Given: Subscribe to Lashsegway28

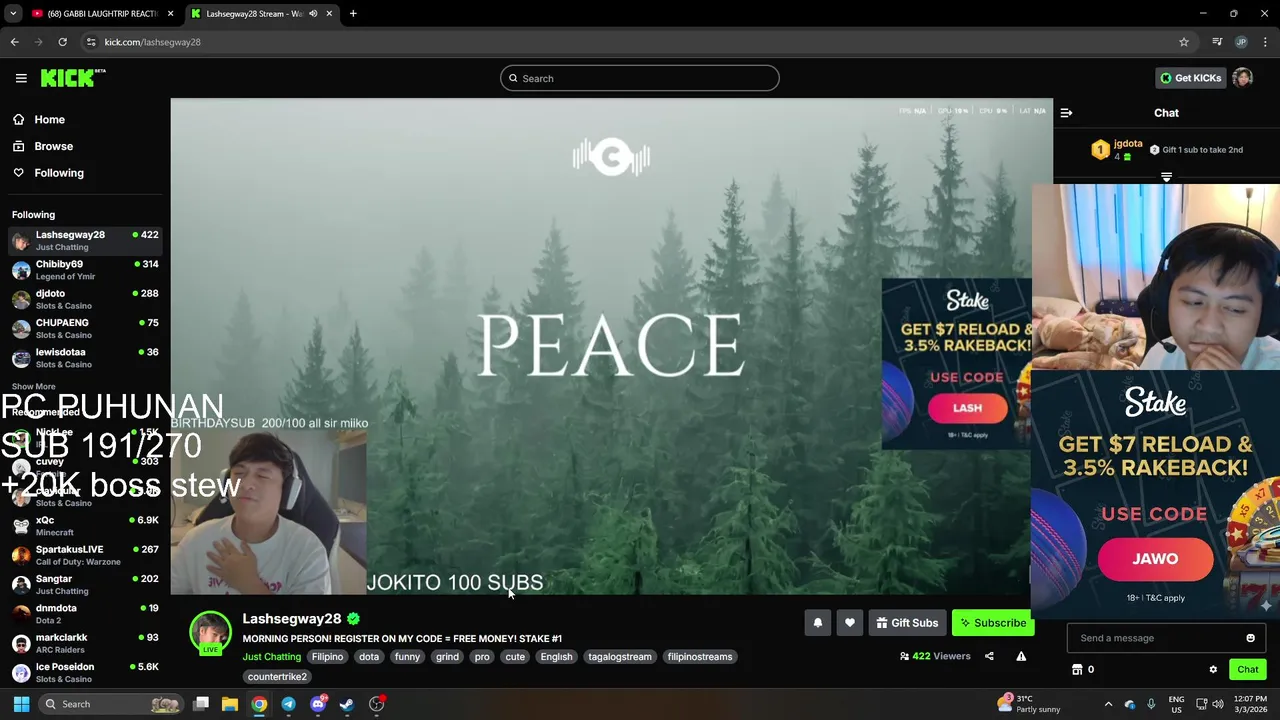Looking at the screenshot, I should (993, 623).
